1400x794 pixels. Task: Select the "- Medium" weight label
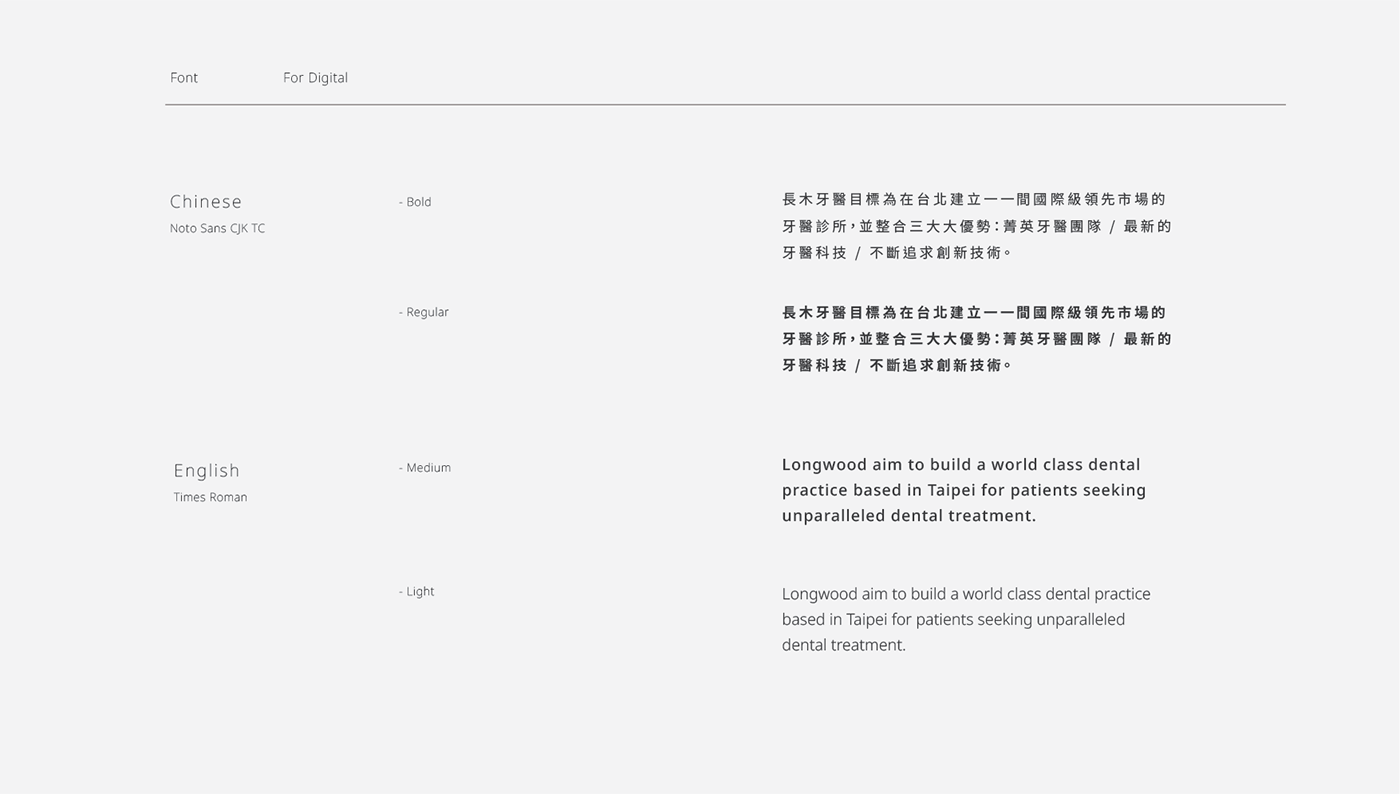tap(425, 468)
